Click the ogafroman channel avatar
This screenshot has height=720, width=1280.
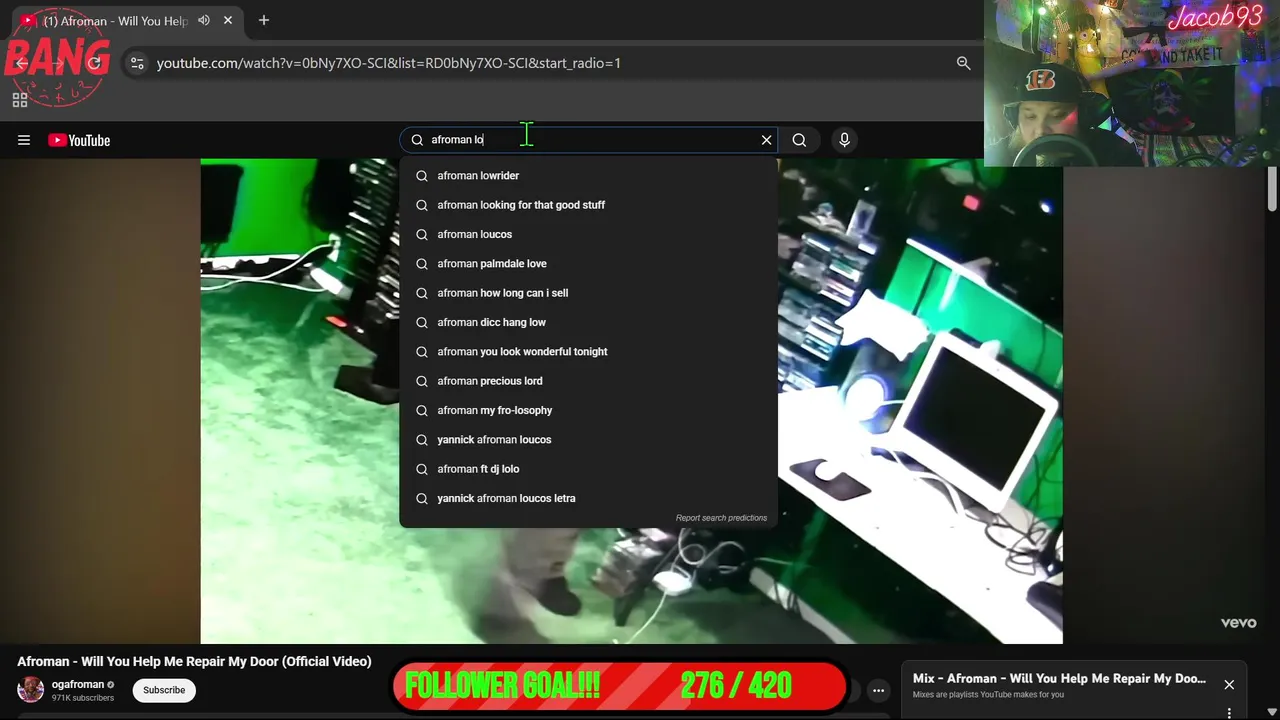point(31,690)
